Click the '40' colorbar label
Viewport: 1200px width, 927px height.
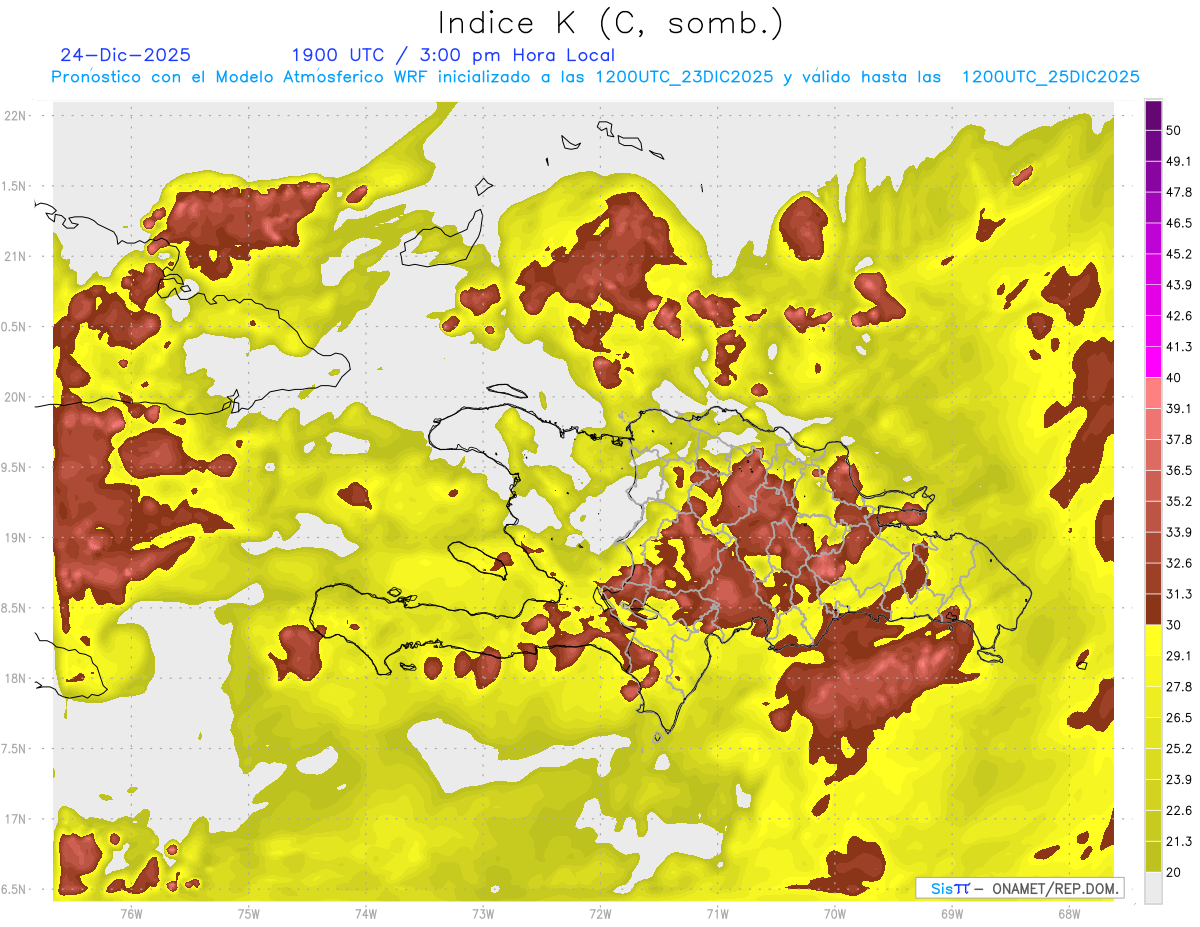(x=1174, y=378)
